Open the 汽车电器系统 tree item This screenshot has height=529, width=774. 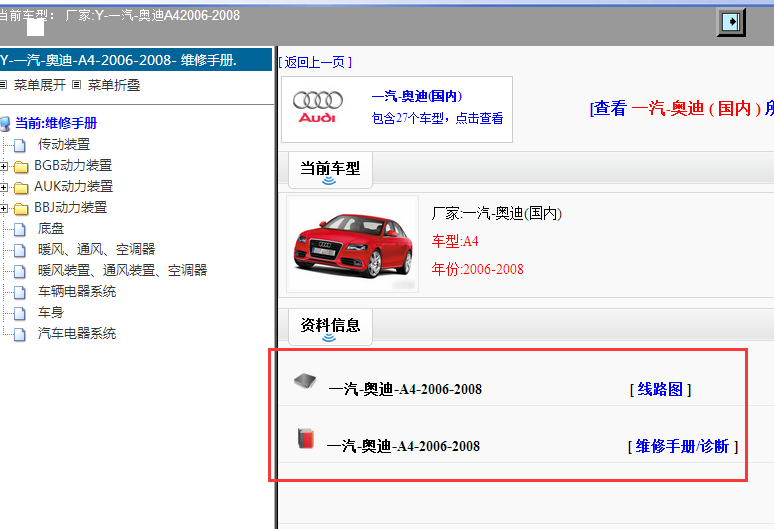point(77,333)
